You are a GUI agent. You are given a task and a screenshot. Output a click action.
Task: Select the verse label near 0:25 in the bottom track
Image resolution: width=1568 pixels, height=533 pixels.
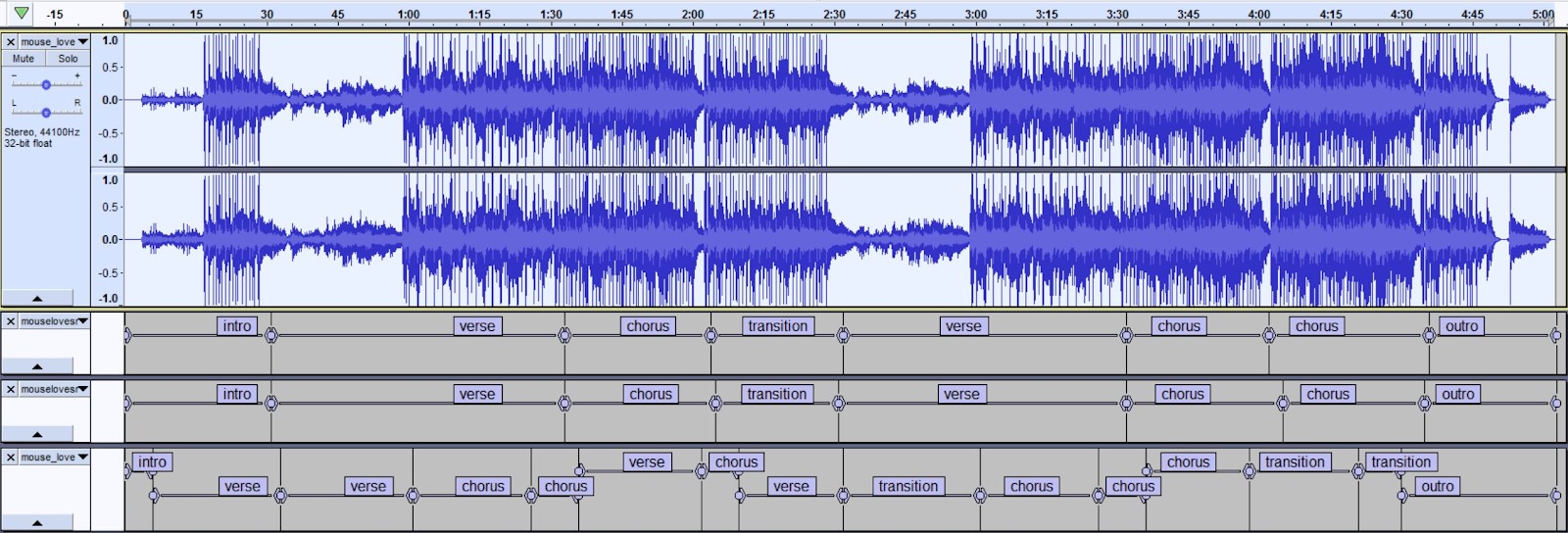pyautogui.click(x=242, y=486)
